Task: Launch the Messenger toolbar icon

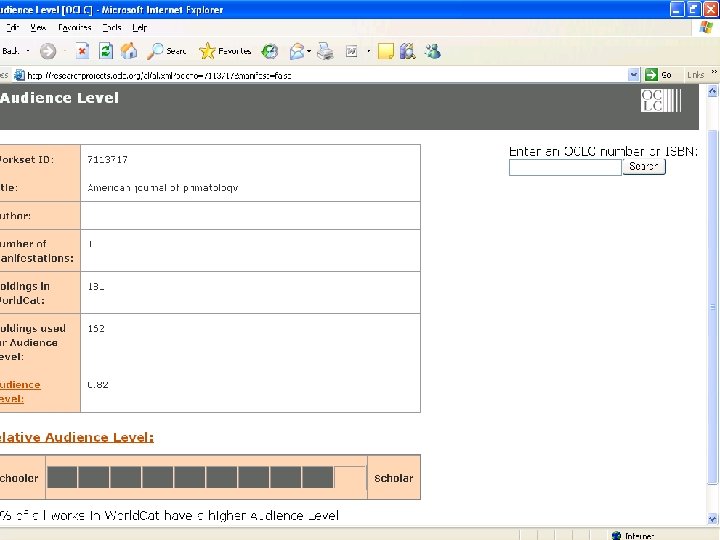Action: (x=433, y=51)
